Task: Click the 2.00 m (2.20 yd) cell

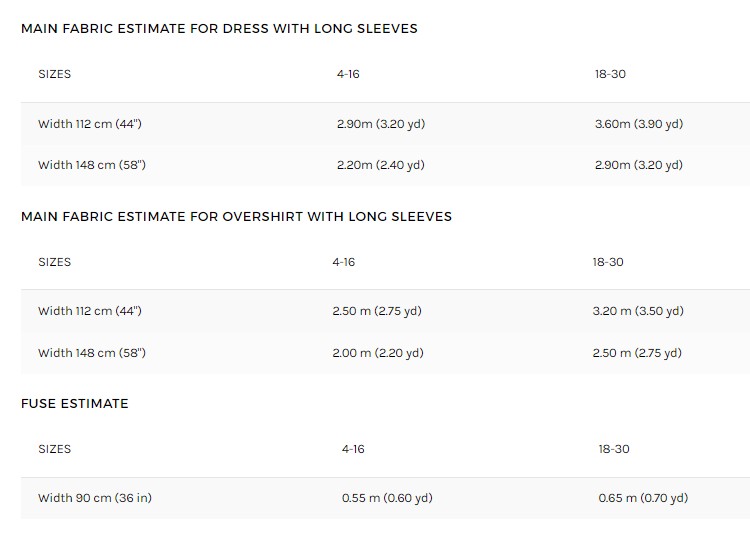Action: 377,353
